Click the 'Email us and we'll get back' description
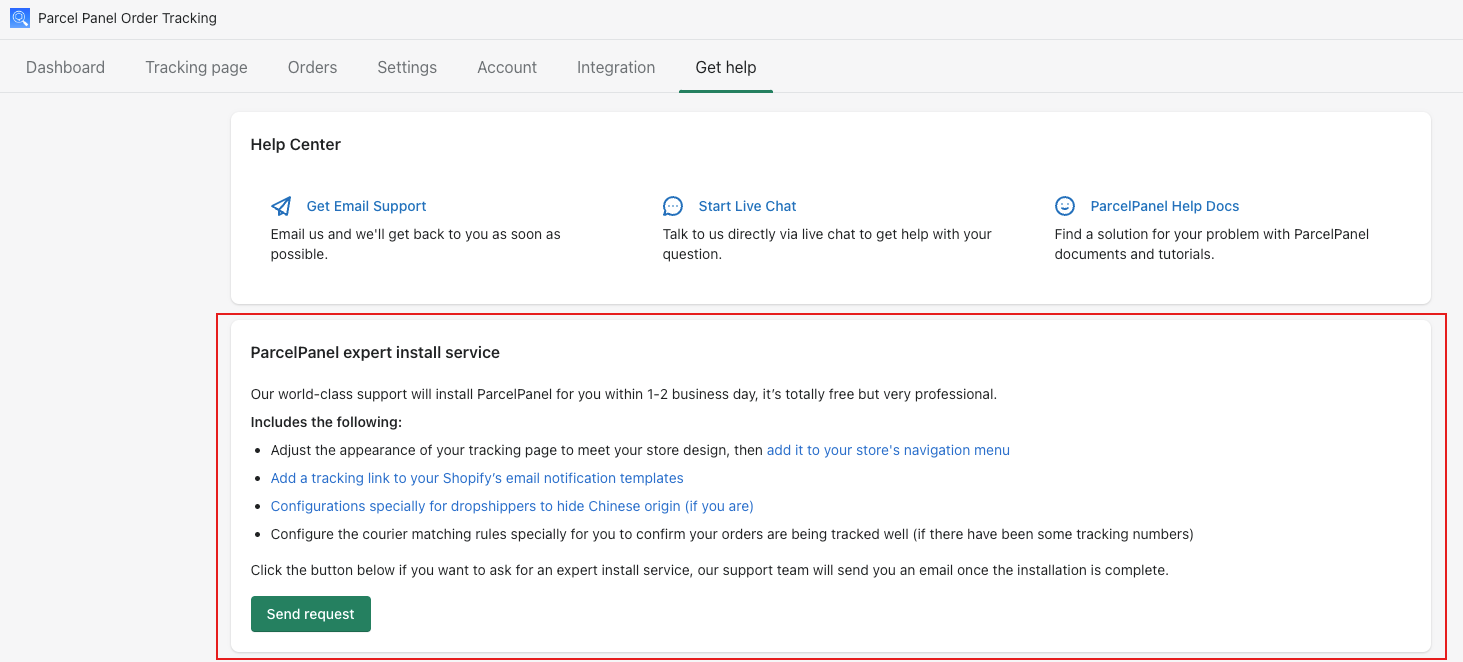 416,244
